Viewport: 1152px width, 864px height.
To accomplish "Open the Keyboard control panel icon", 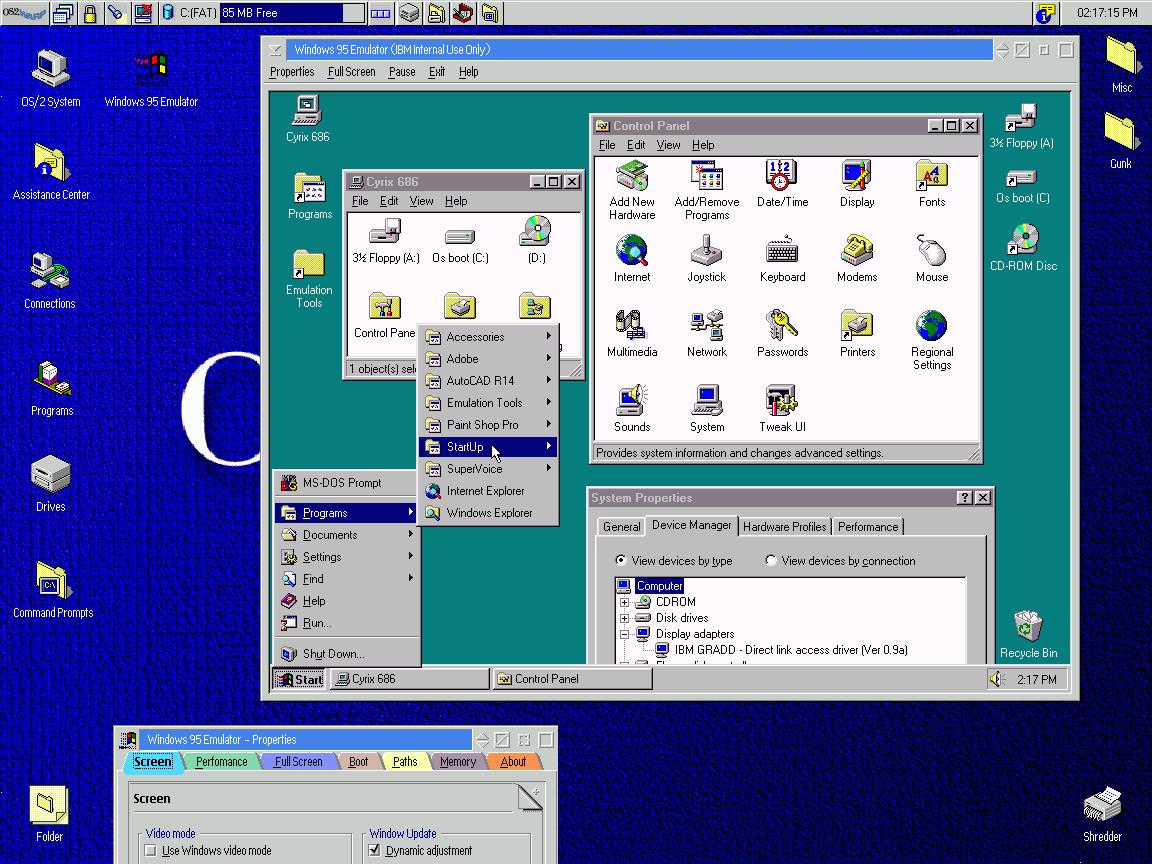I will [x=782, y=258].
